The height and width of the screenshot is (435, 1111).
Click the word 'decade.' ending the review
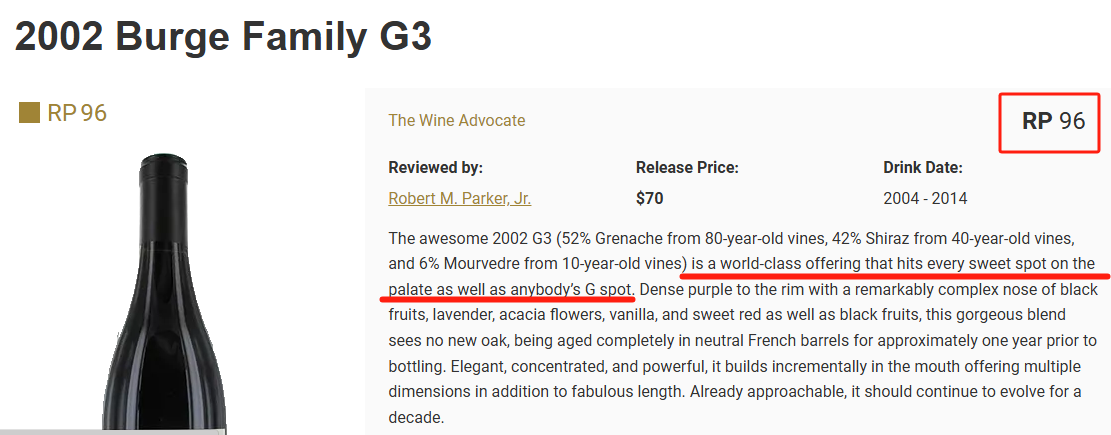point(416,417)
